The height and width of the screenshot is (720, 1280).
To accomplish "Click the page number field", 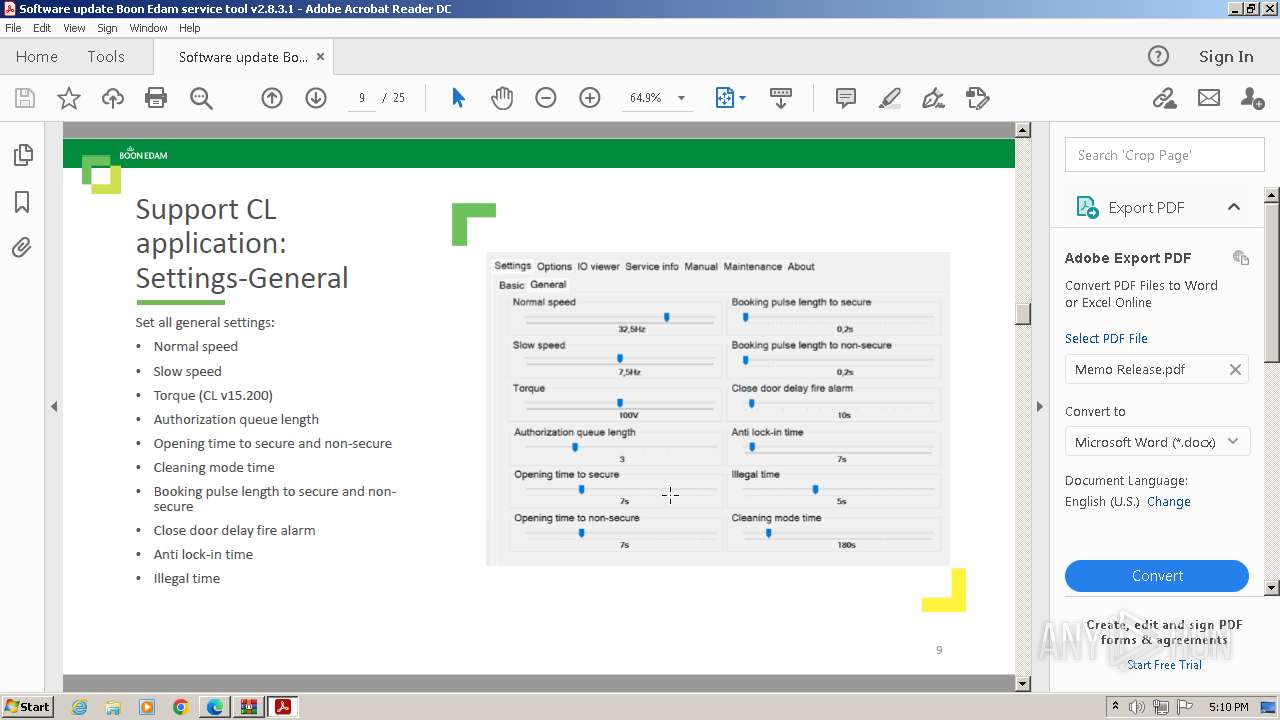I will (x=361, y=98).
